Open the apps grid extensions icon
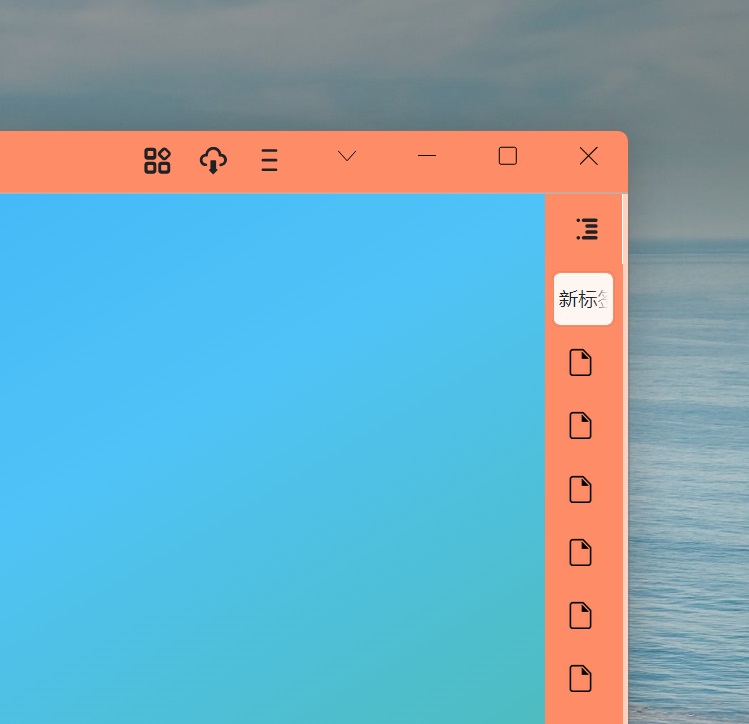Viewport: 749px width, 724px height. 157,160
